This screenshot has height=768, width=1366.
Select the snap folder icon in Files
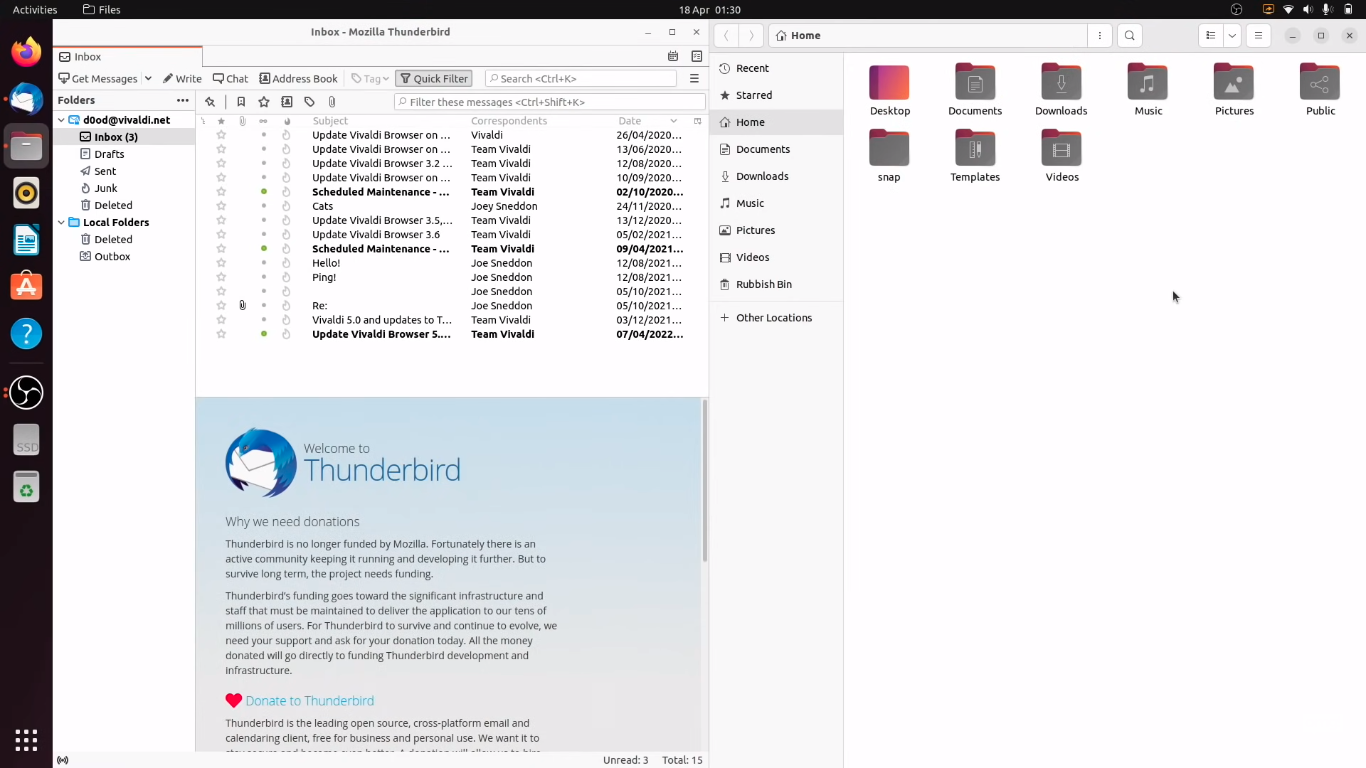pyautogui.click(x=889, y=148)
